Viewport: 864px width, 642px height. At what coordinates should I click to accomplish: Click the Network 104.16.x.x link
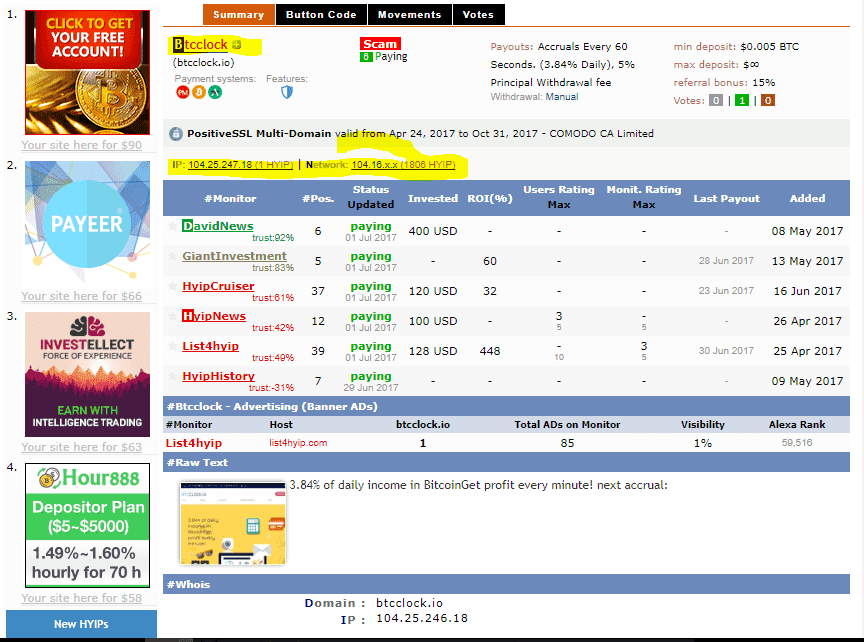[x=403, y=165]
